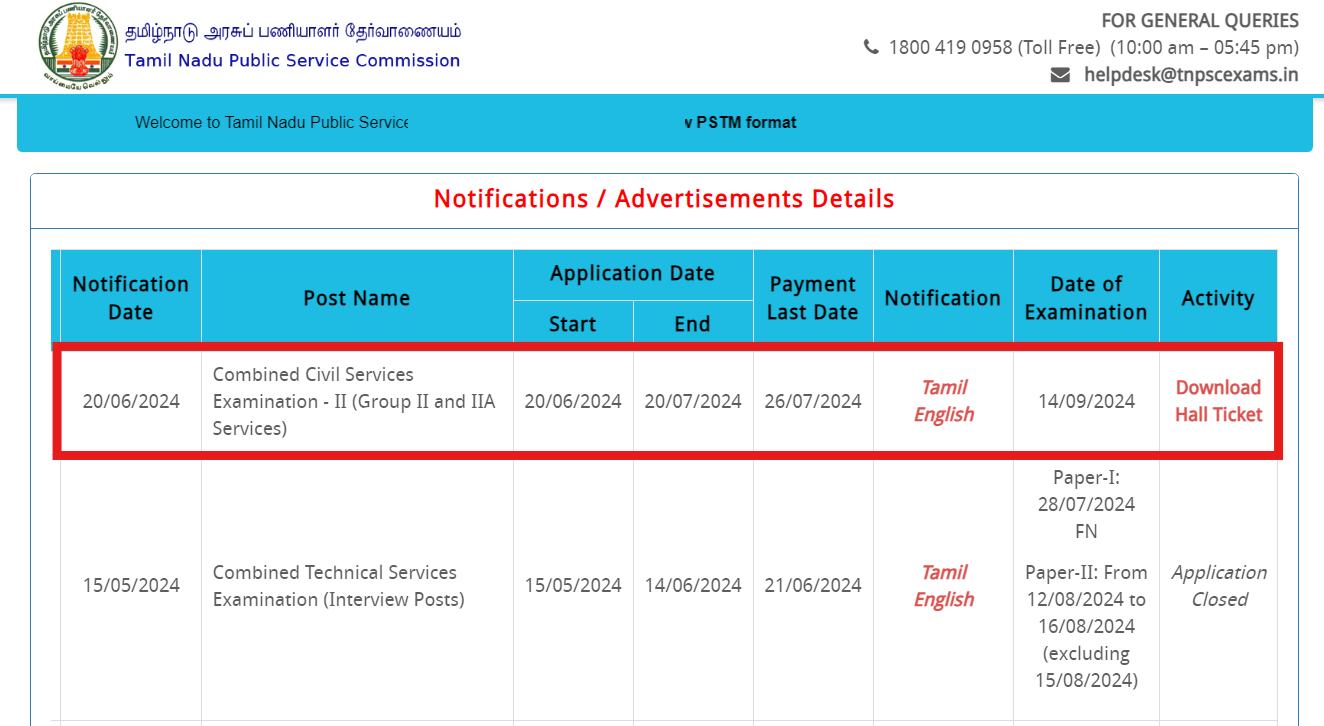The height and width of the screenshot is (726, 1324).
Task: Download Hall Ticket for Group II Examination
Action: [1217, 401]
